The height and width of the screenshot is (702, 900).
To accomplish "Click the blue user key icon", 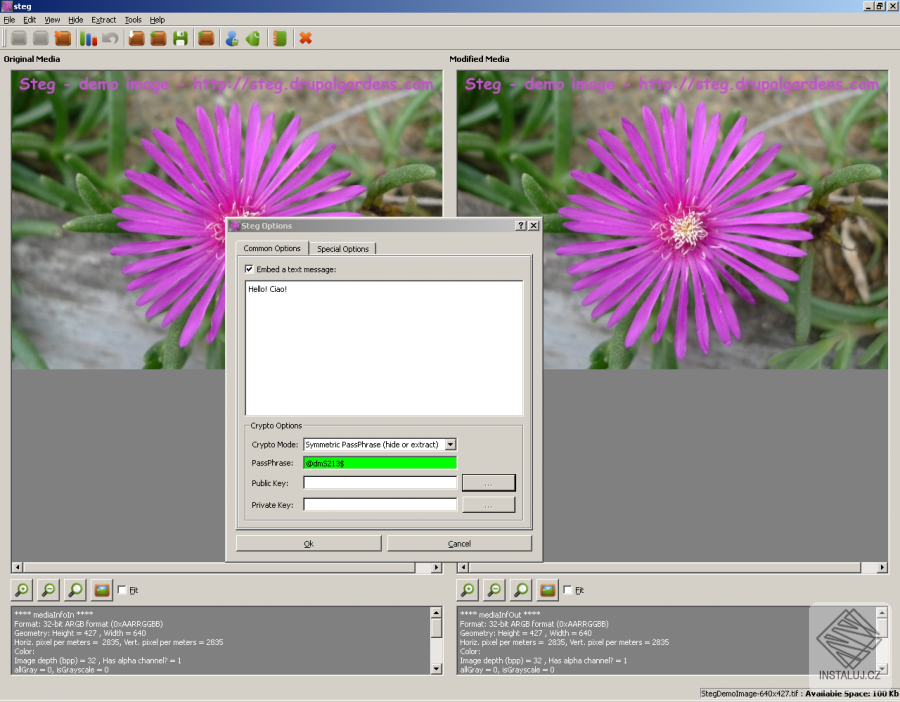I will pos(231,38).
